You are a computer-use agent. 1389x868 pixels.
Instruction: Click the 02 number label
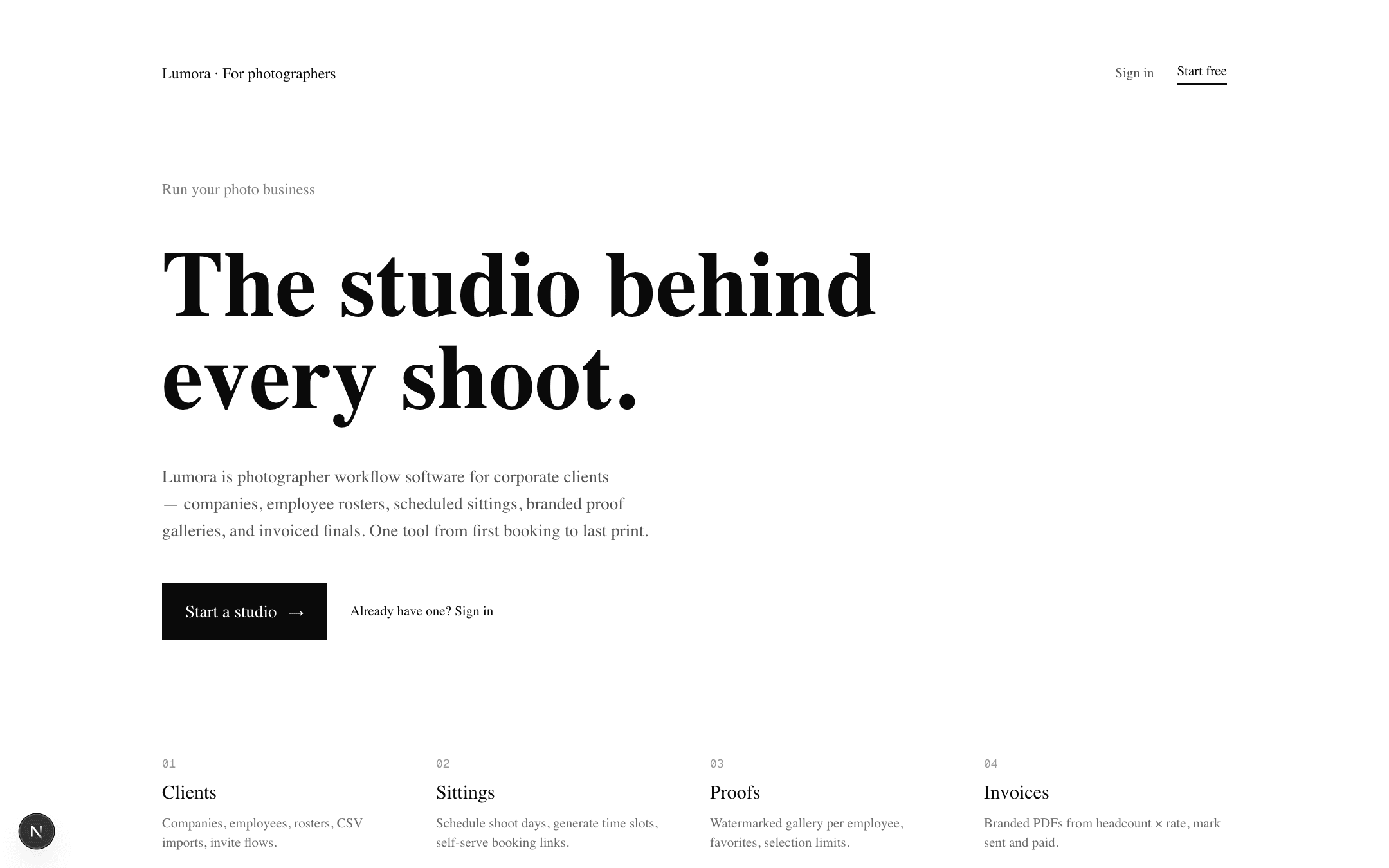click(x=443, y=764)
